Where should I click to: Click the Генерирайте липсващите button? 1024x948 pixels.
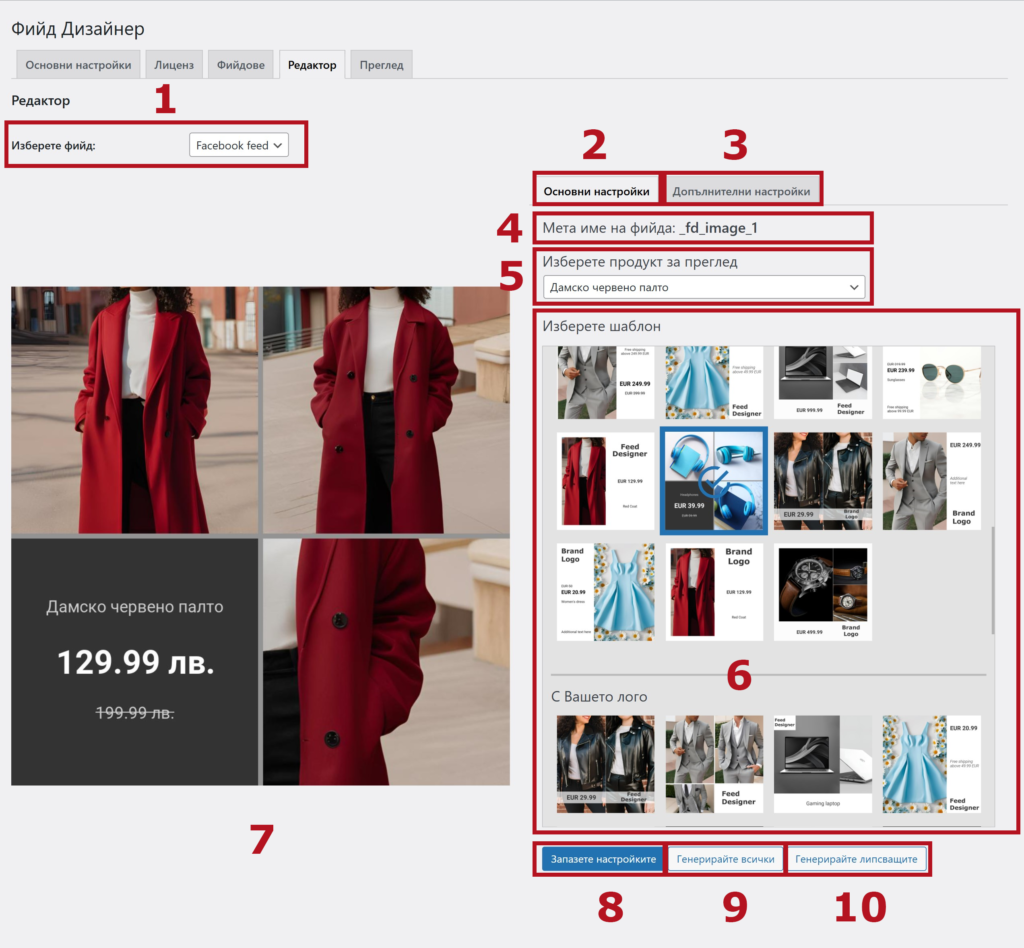pos(856,859)
